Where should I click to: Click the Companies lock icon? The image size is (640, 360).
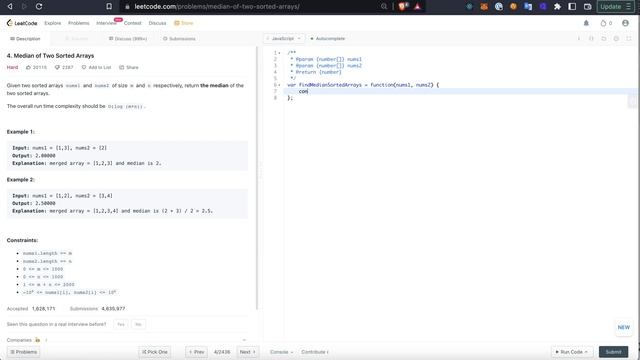(38, 340)
